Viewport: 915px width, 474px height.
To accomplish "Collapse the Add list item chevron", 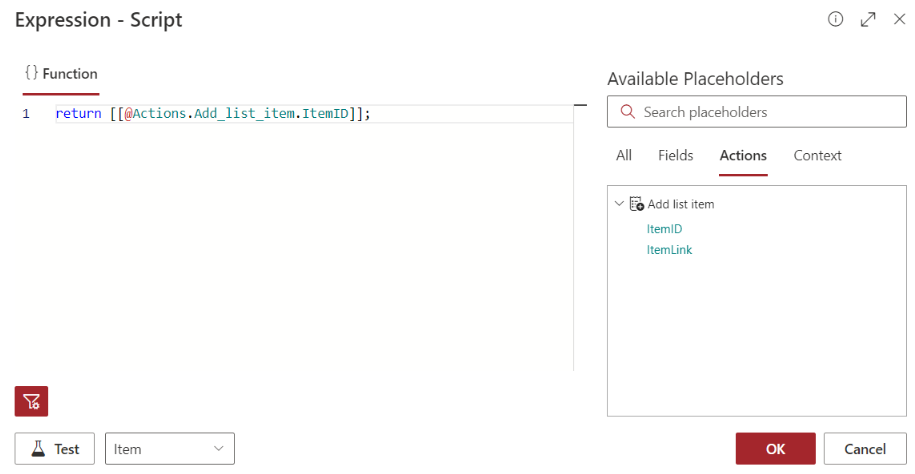I will tap(619, 204).
